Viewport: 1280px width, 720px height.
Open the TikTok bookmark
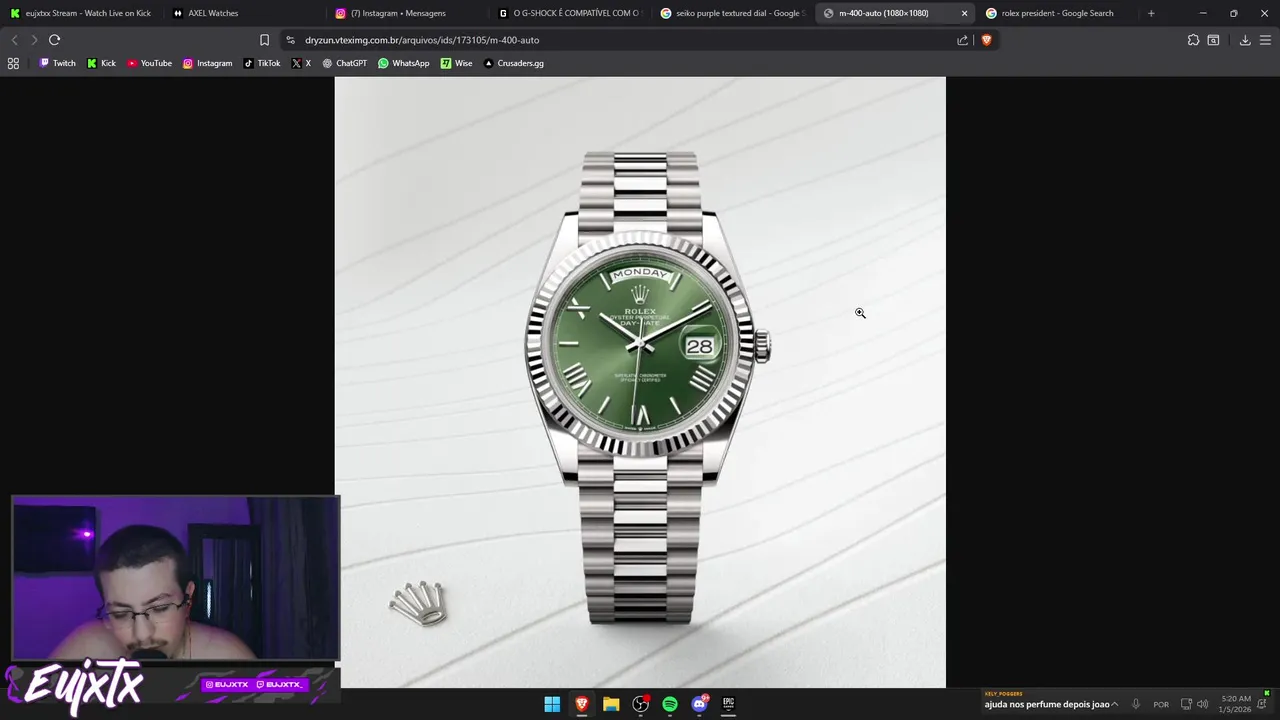coord(262,63)
